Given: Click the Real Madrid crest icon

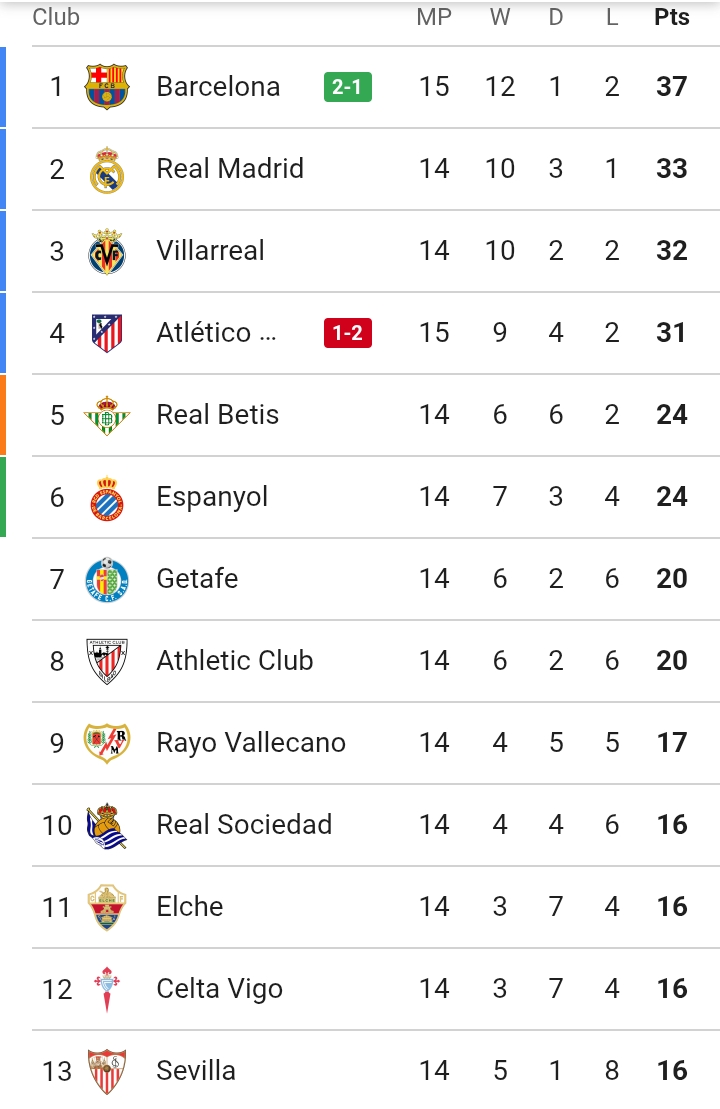Looking at the screenshot, I should (x=107, y=169).
